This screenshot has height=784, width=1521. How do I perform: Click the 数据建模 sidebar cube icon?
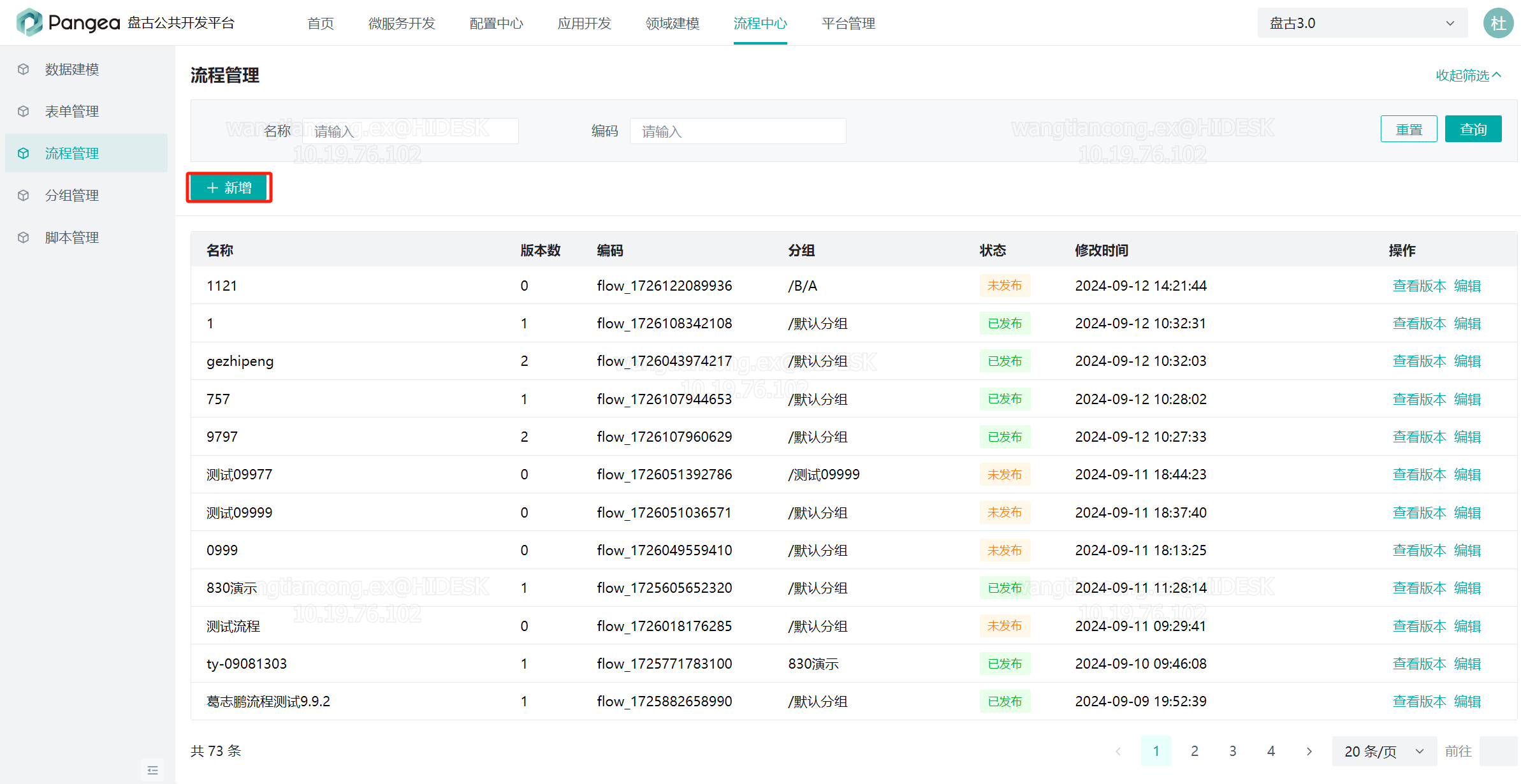tap(24, 69)
